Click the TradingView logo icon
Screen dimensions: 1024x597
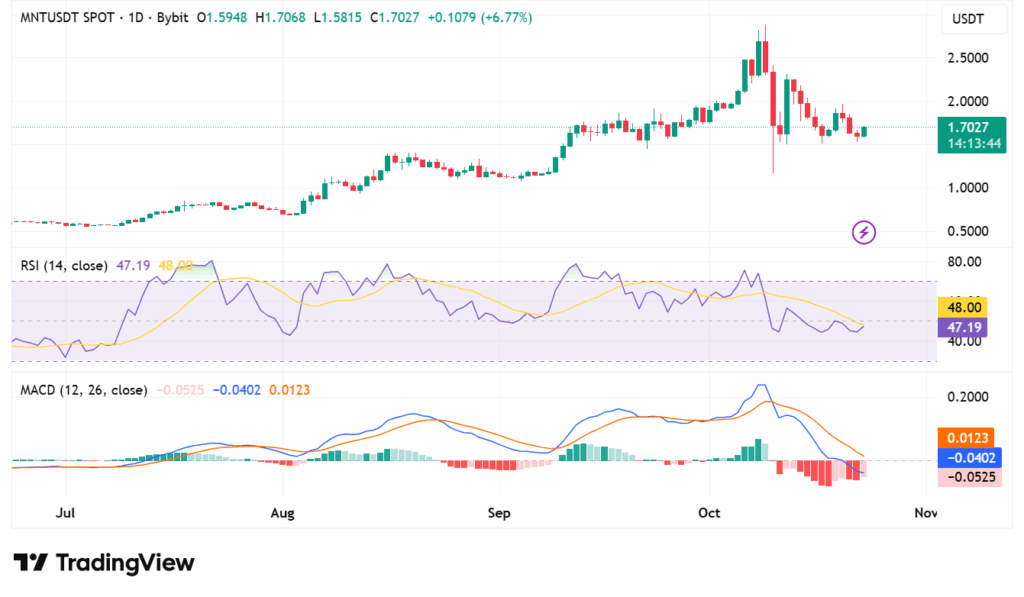[31, 563]
